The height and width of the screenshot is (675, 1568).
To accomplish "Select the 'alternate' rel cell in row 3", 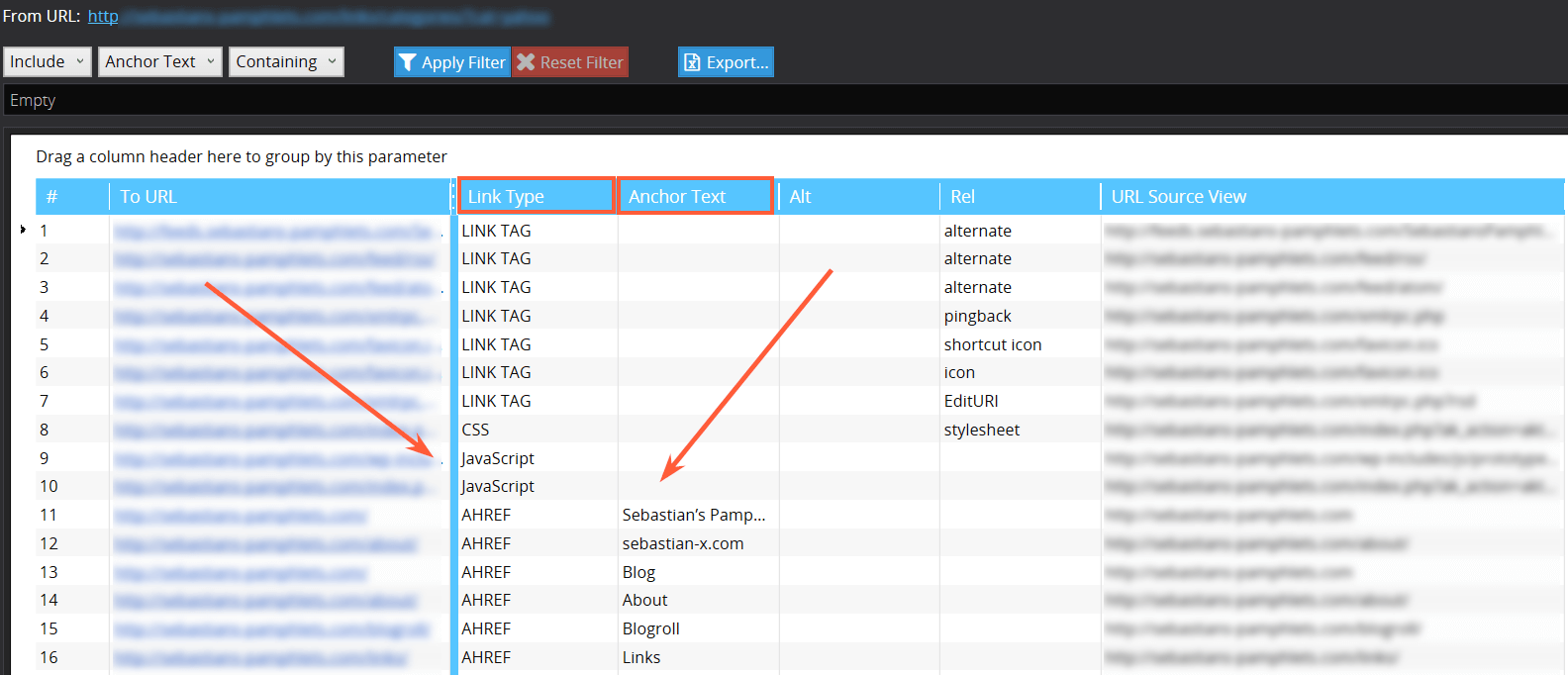I will 1020,287.
